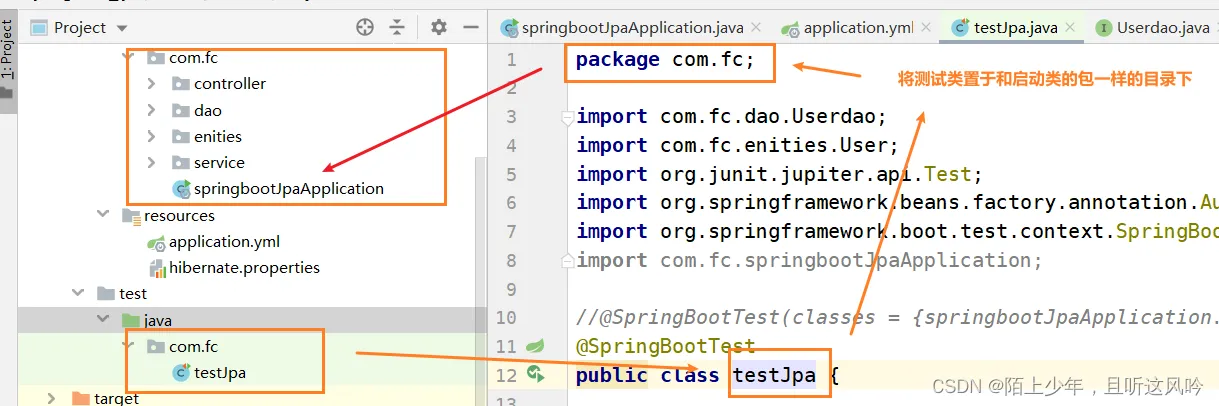This screenshot has width=1219, height=406.
Task: Open Project panel settings gear
Action: (439, 27)
